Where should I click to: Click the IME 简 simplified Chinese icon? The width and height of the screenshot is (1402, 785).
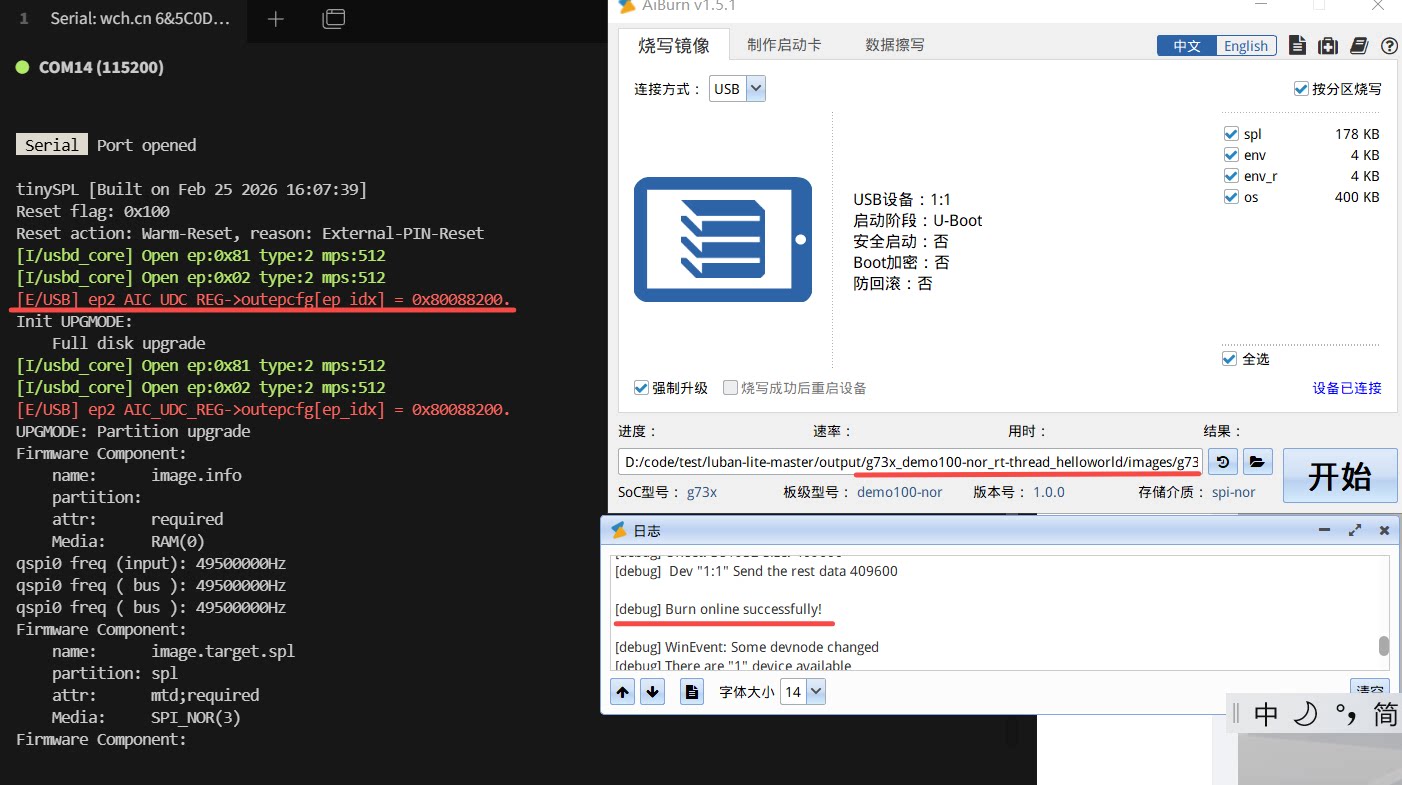click(1386, 714)
